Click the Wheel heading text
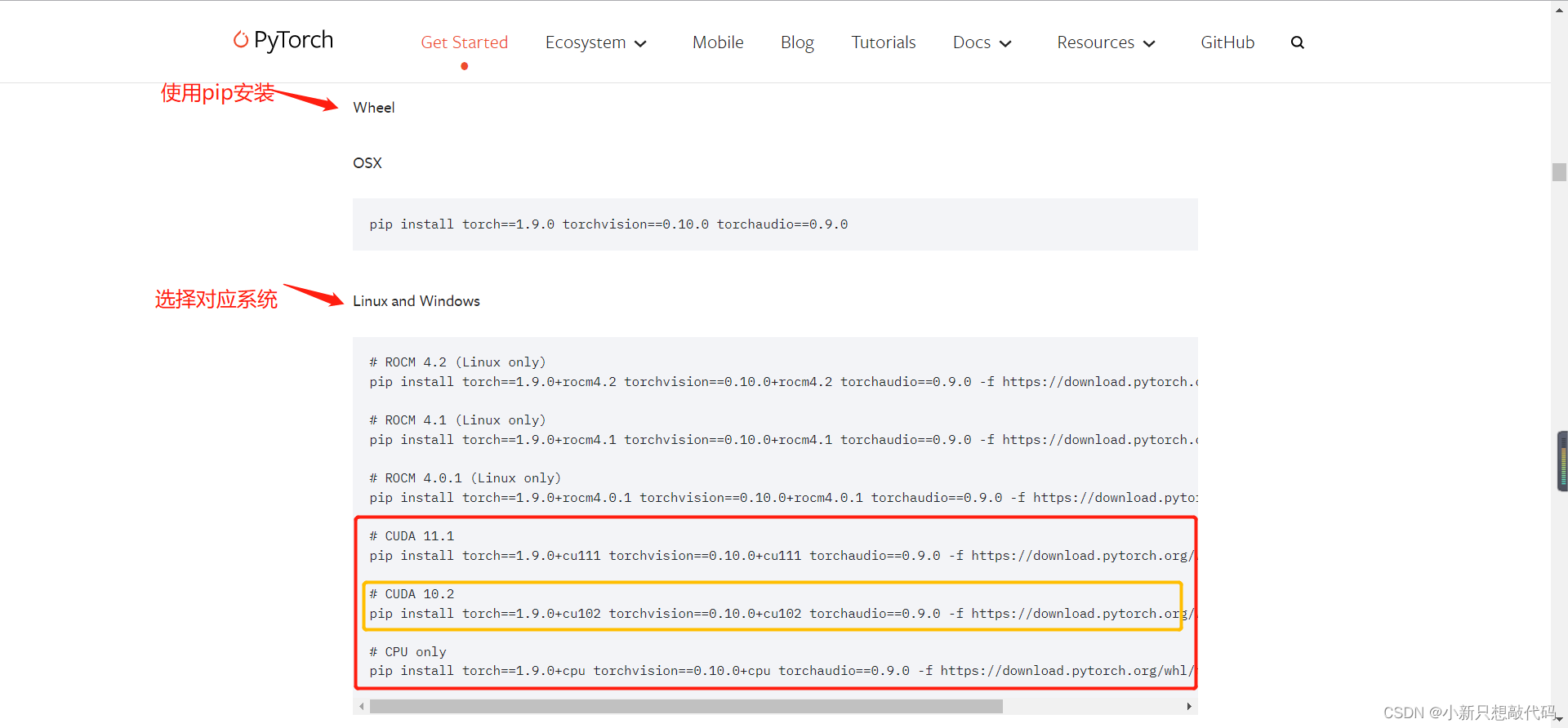Screen dimensions: 1568x728 point(374,108)
